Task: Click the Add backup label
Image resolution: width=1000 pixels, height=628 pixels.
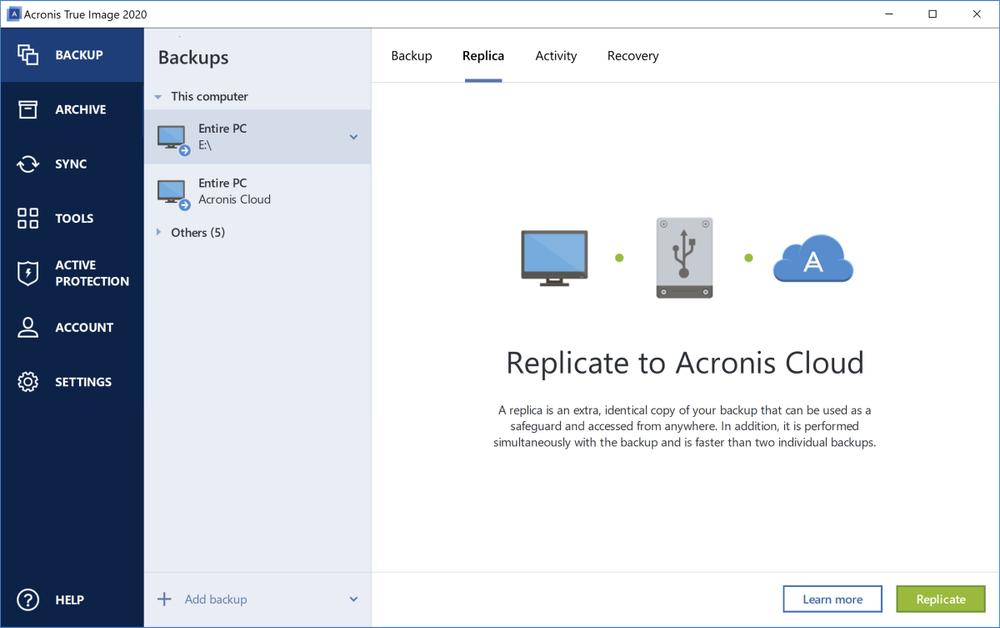Action: pyautogui.click(x=216, y=599)
